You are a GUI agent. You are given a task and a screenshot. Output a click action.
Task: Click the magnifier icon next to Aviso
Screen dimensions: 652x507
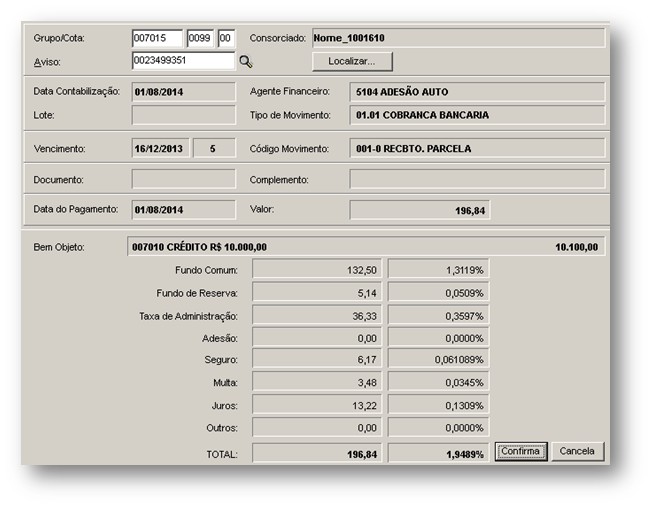[x=246, y=62]
